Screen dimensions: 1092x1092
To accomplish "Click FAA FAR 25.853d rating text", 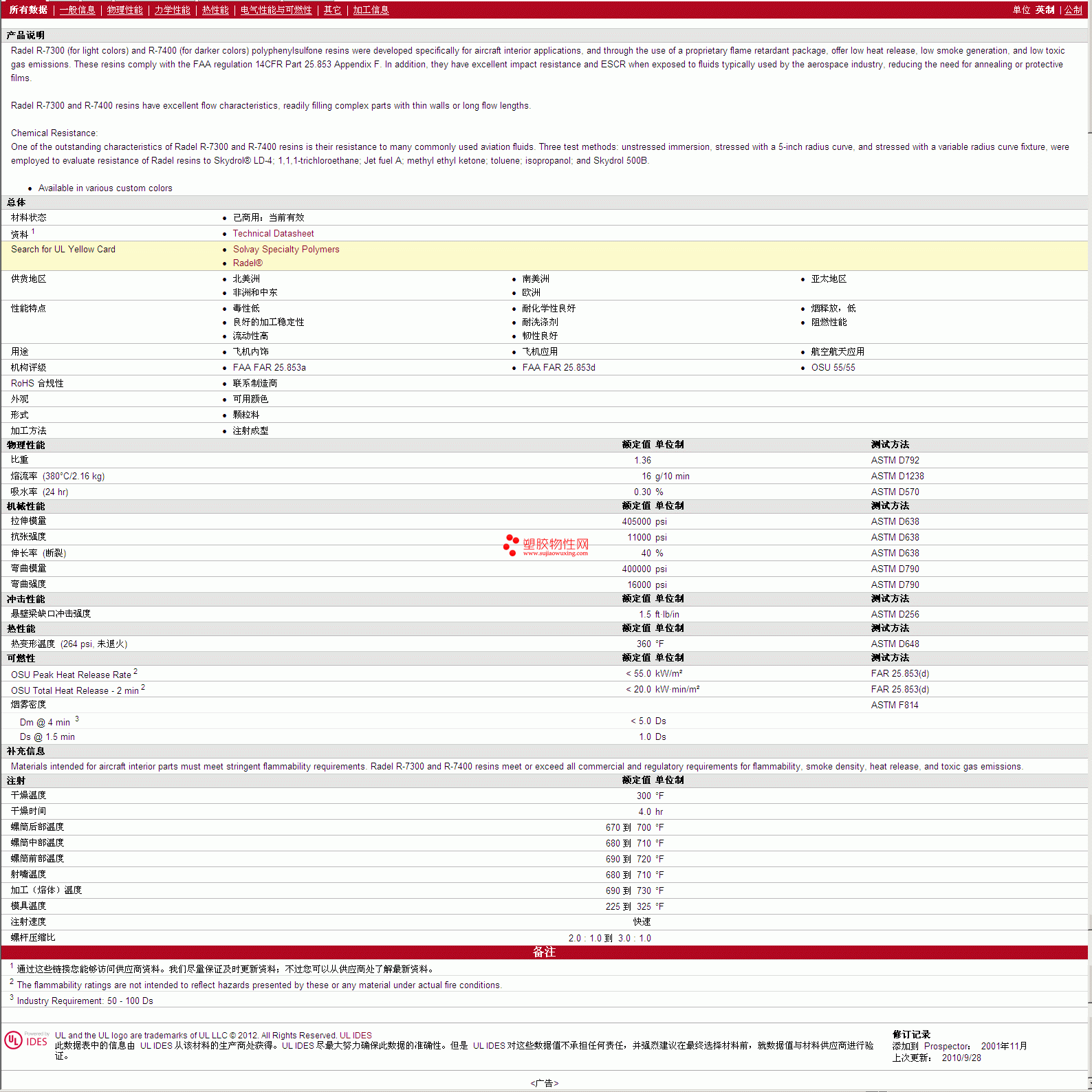I will (x=558, y=368).
